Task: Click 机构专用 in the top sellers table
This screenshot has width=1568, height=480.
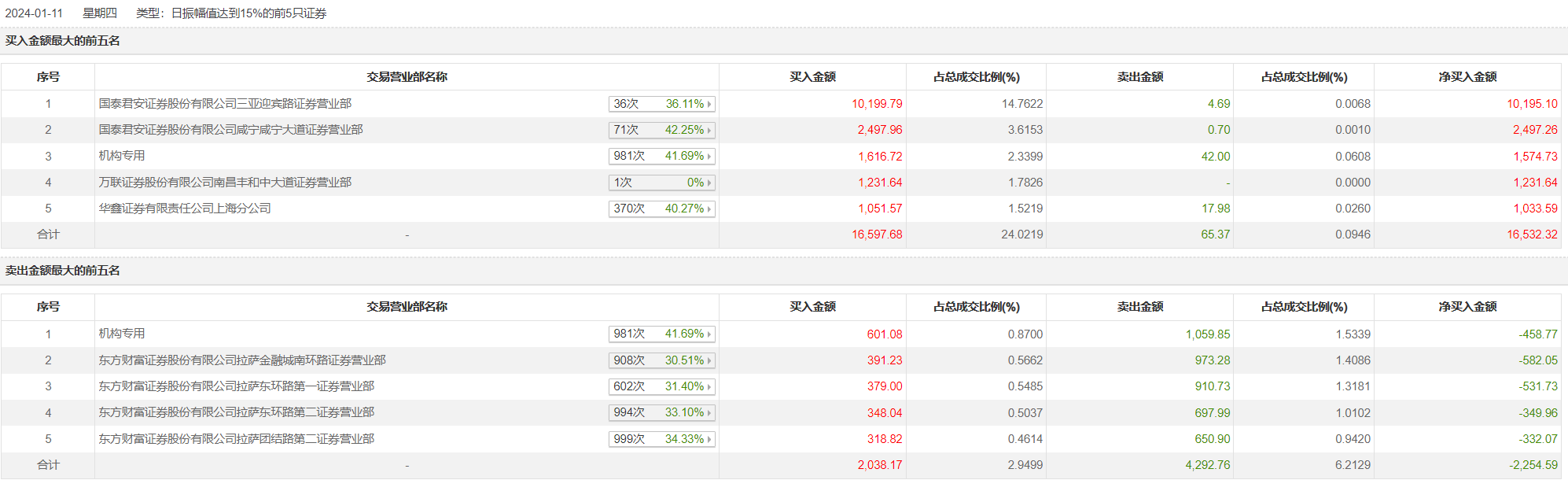Action: click(122, 334)
